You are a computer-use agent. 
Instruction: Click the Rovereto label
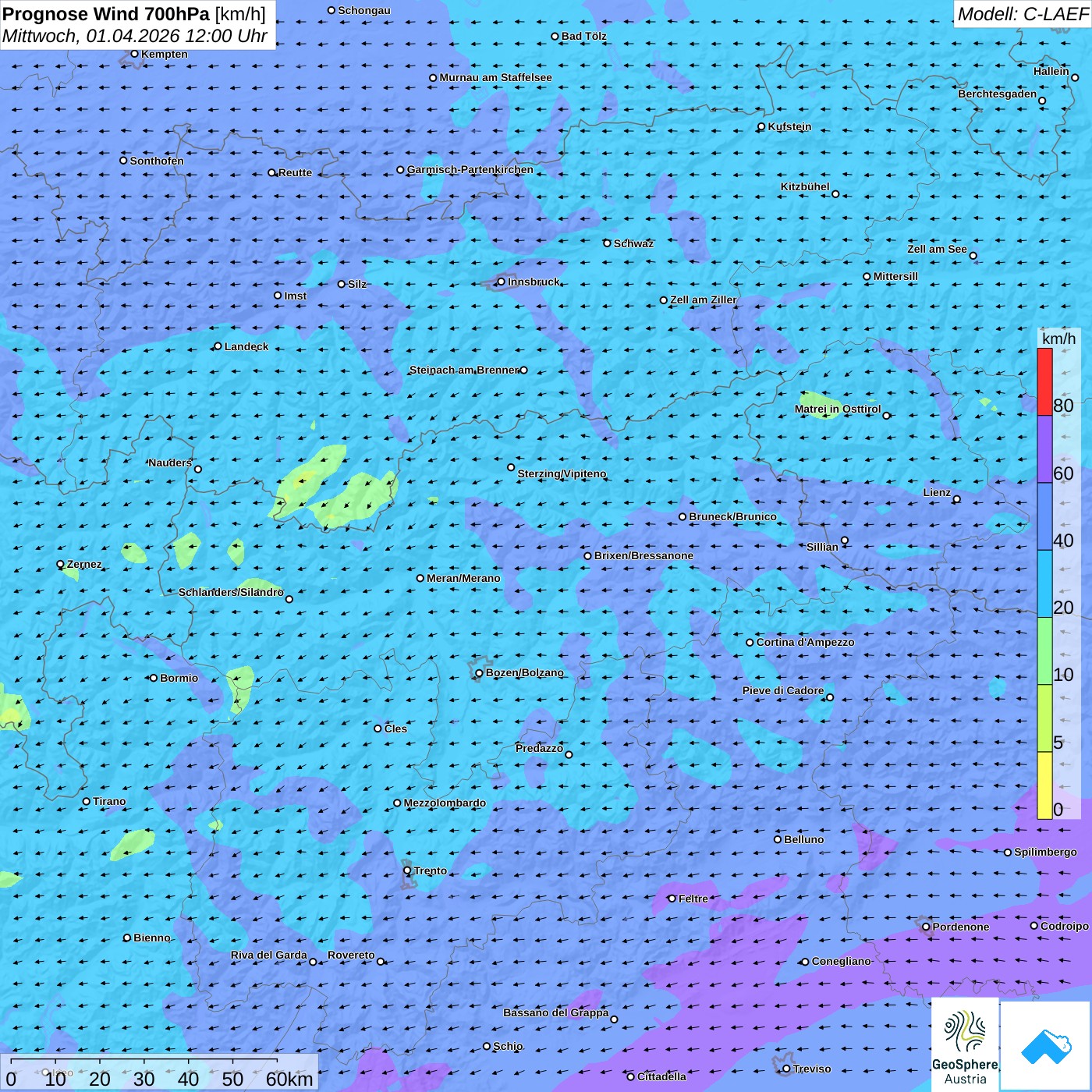[351, 955]
